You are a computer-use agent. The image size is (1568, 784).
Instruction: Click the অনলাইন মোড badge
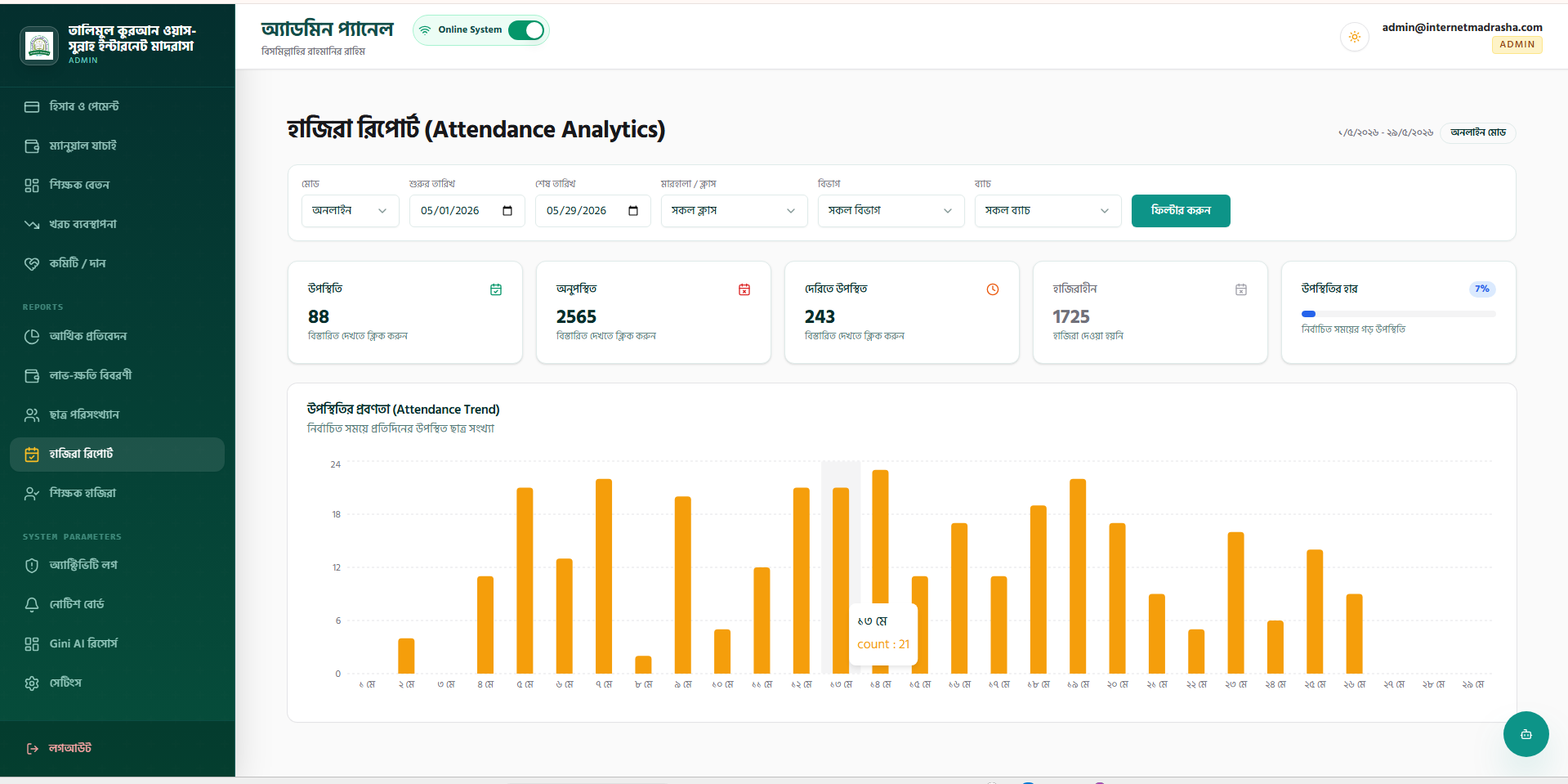pyautogui.click(x=1478, y=132)
